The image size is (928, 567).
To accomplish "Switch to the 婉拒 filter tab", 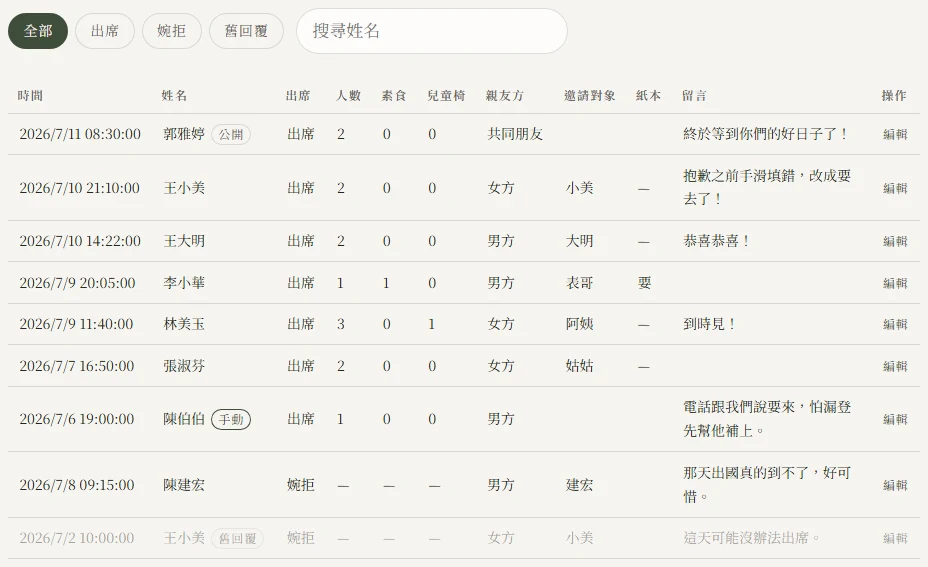I will (x=172, y=31).
